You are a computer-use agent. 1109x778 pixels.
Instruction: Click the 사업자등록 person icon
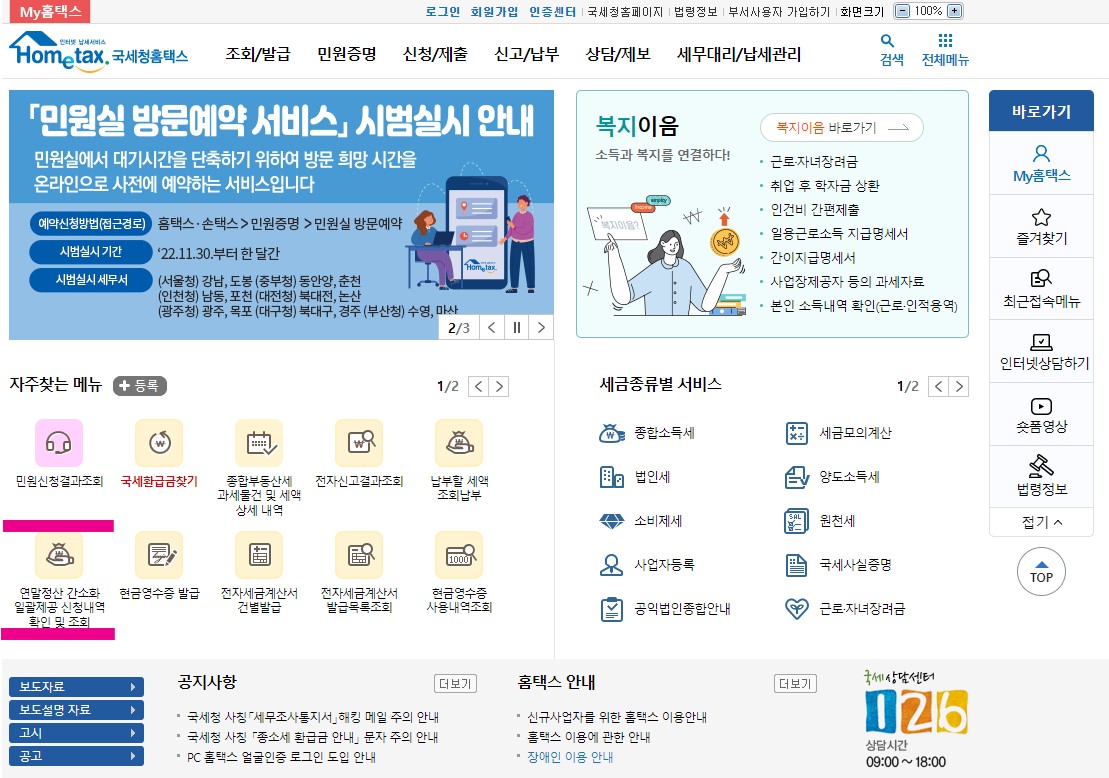pyautogui.click(x=611, y=565)
